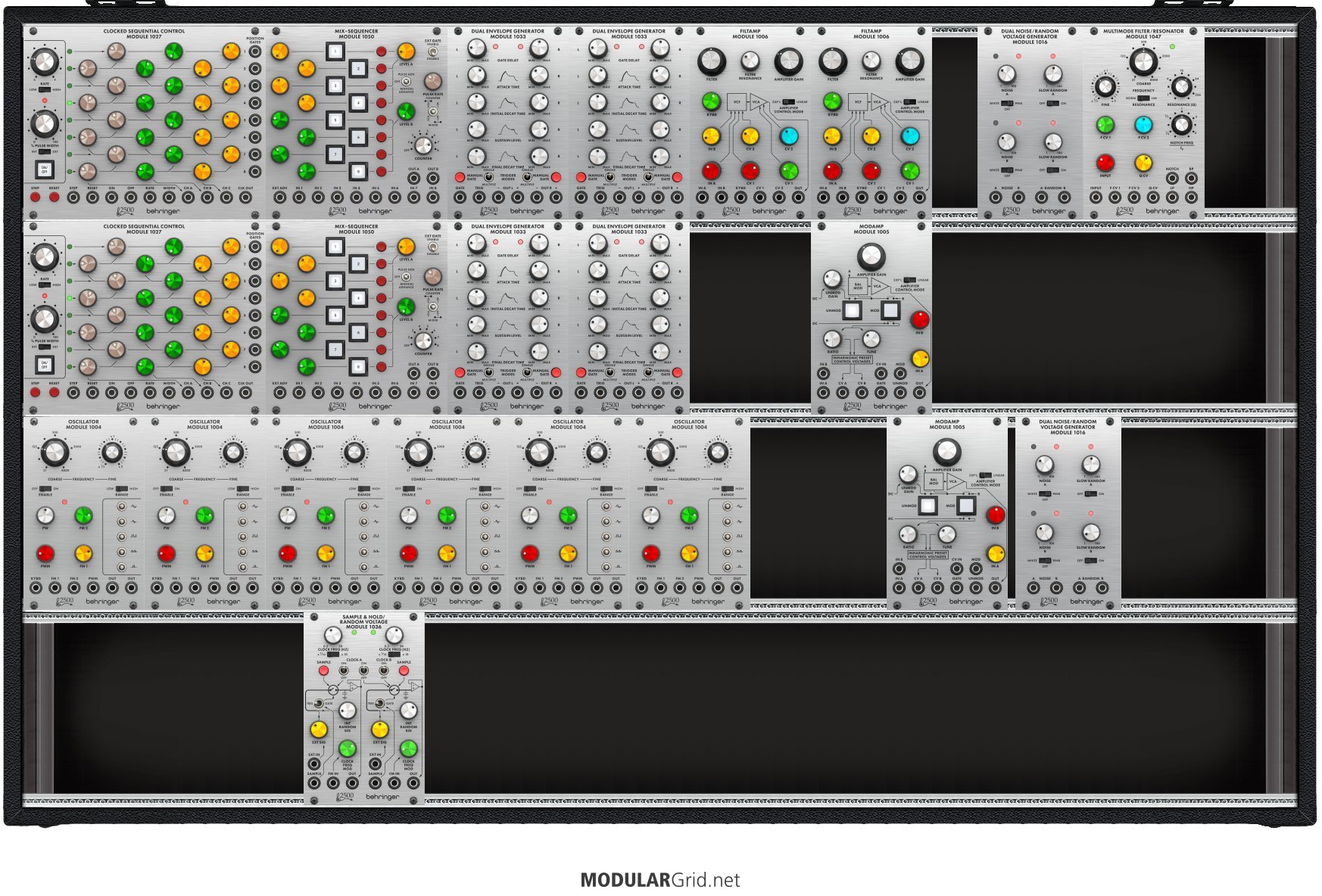This screenshot has height=896, width=1322.
Task: Click Position Gate 1 jack on top-row Module 1027
Action: pos(255,52)
